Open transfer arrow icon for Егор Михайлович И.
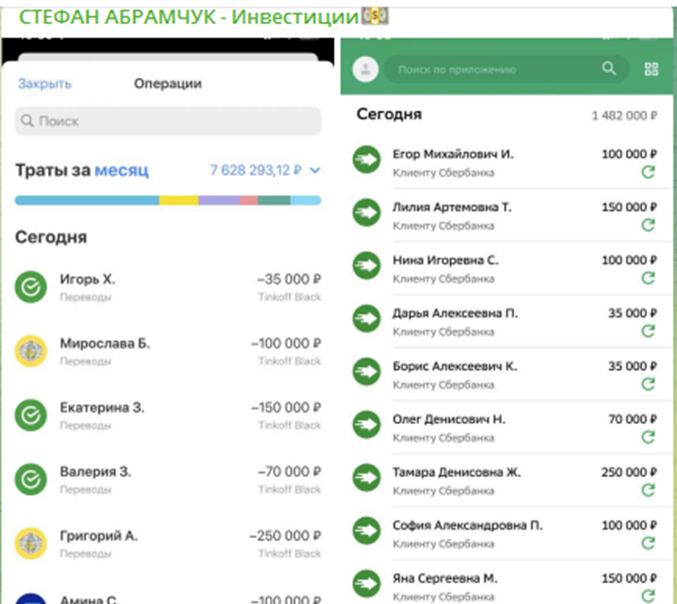 pos(367,159)
